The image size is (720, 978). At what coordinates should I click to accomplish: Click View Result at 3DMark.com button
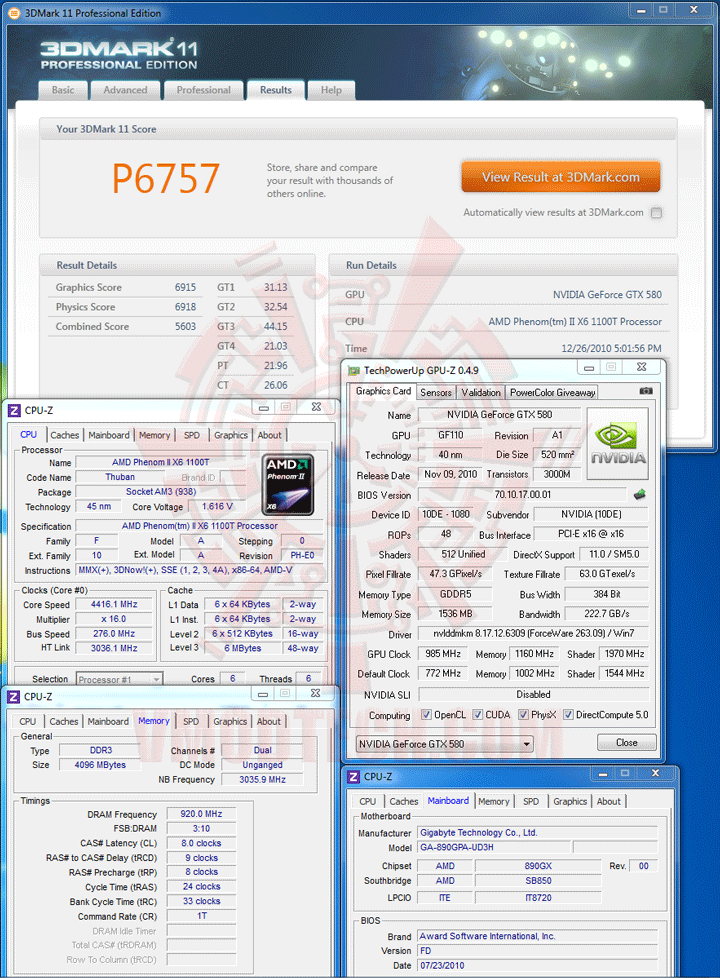561,177
